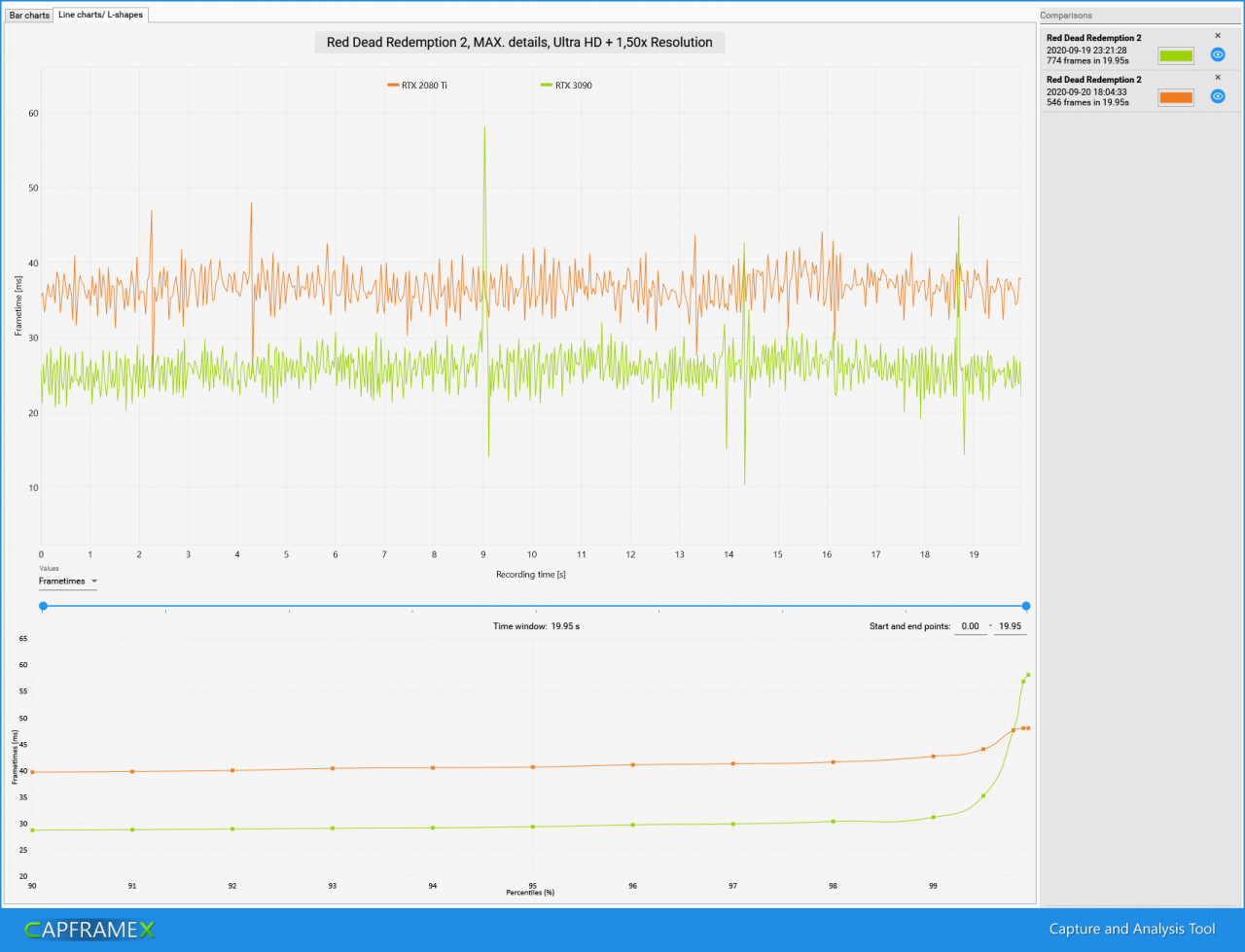The height and width of the screenshot is (952, 1245).
Task: Click the RTX 2080 Ti legend entry
Action: (x=417, y=86)
